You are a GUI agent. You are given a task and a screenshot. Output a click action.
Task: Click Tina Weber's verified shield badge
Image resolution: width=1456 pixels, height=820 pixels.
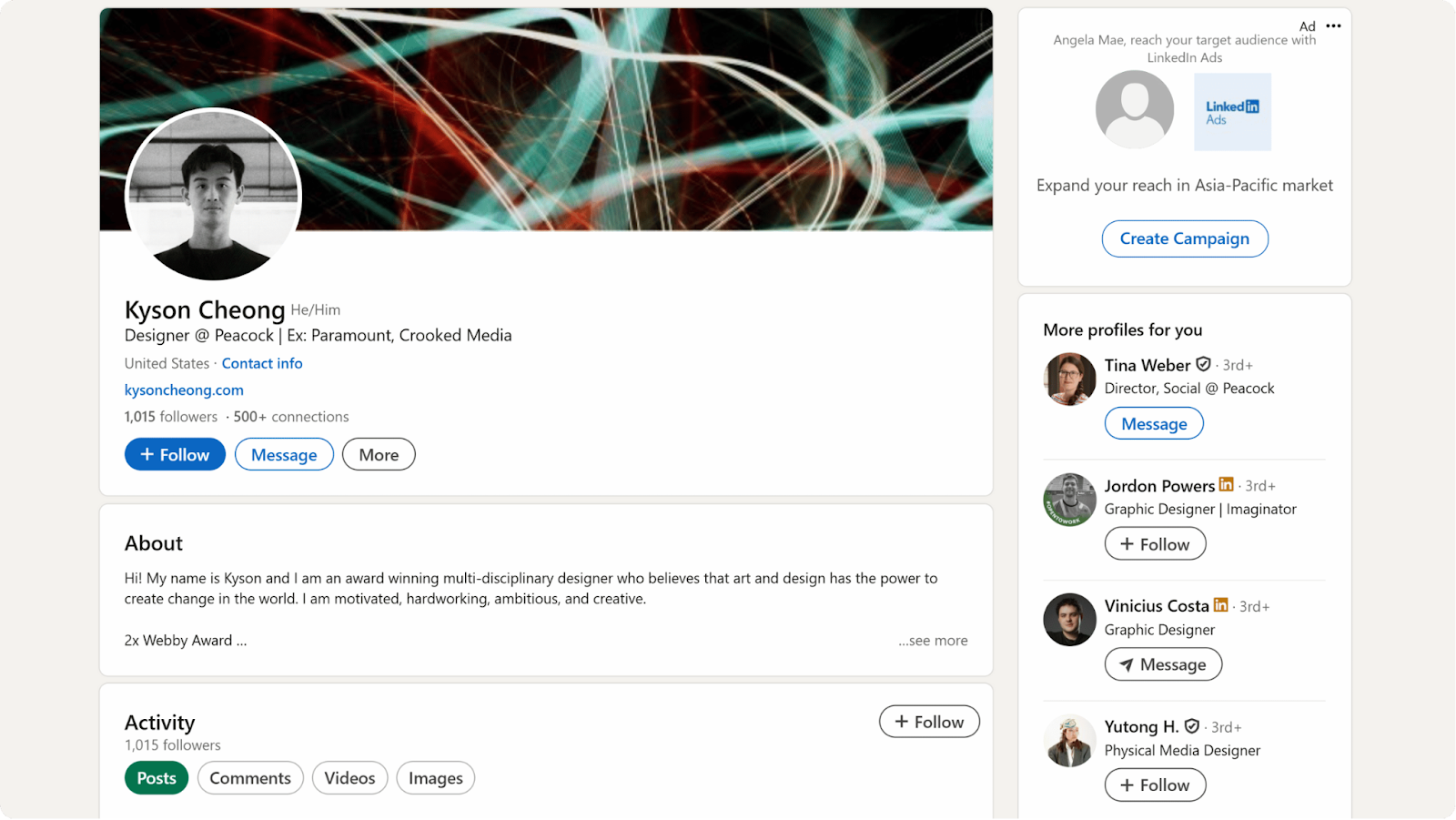point(1203,364)
